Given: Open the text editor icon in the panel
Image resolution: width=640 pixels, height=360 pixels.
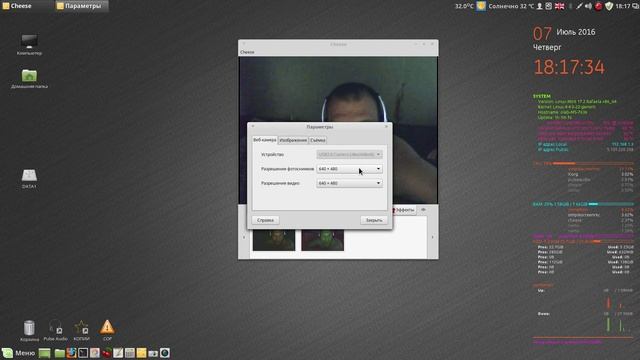Looking at the screenshot, I should [118, 353].
